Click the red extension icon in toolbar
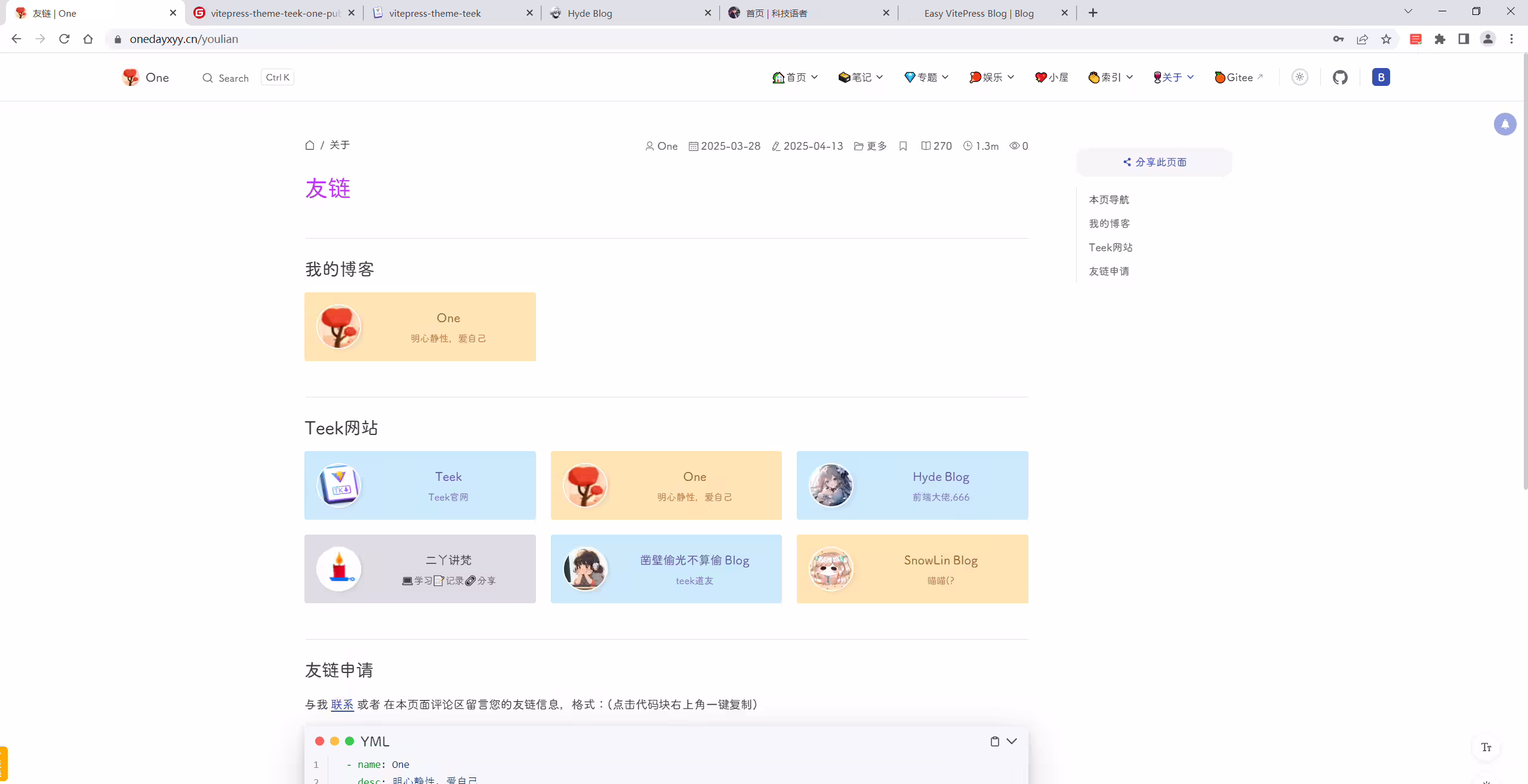This screenshot has height=784, width=1528. (1416, 39)
